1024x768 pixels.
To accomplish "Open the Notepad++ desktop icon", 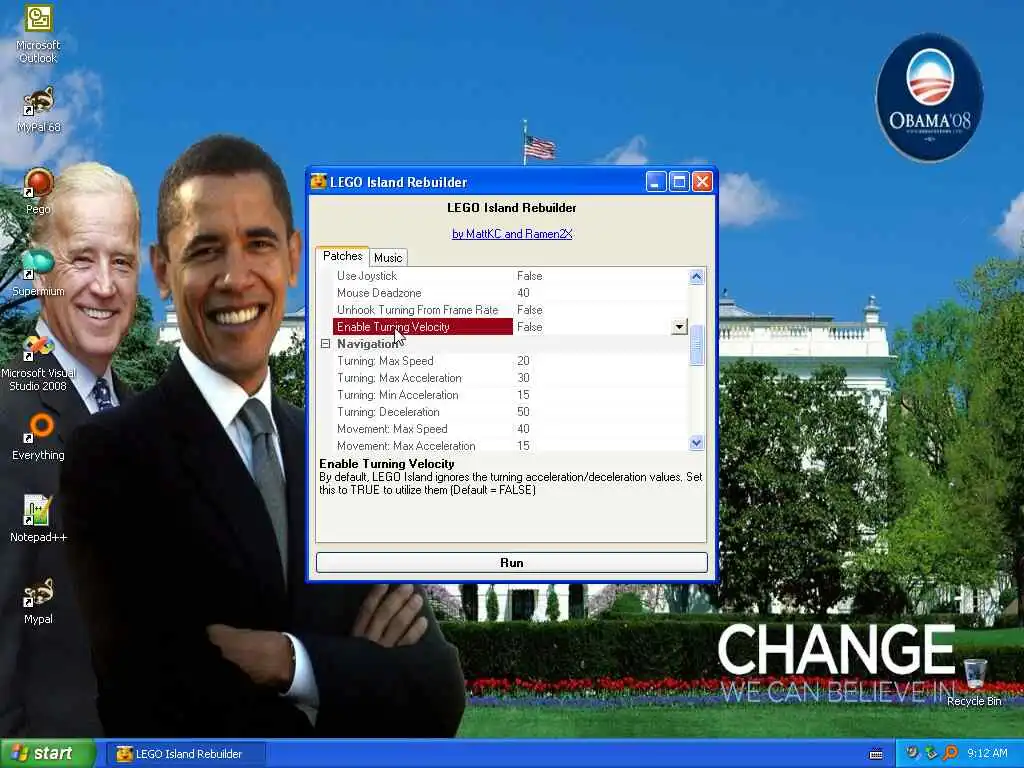I will pyautogui.click(x=38, y=519).
